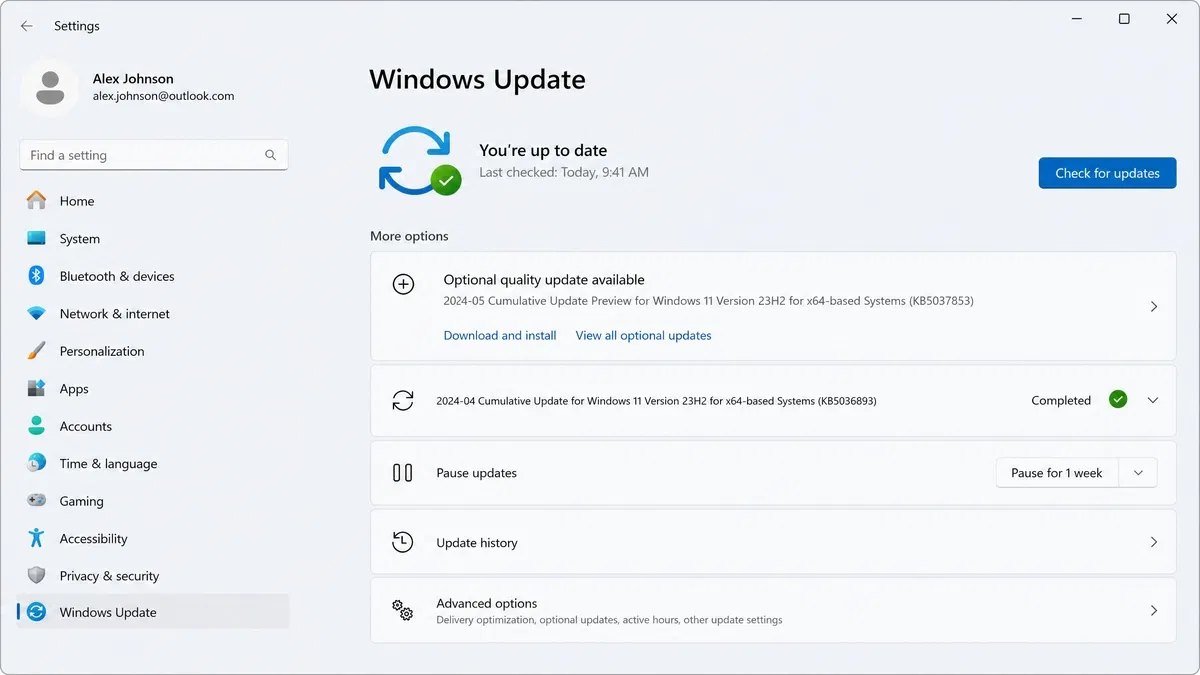Open optional quality update chevron
Screen dimensions: 1200x675
tap(1154, 306)
